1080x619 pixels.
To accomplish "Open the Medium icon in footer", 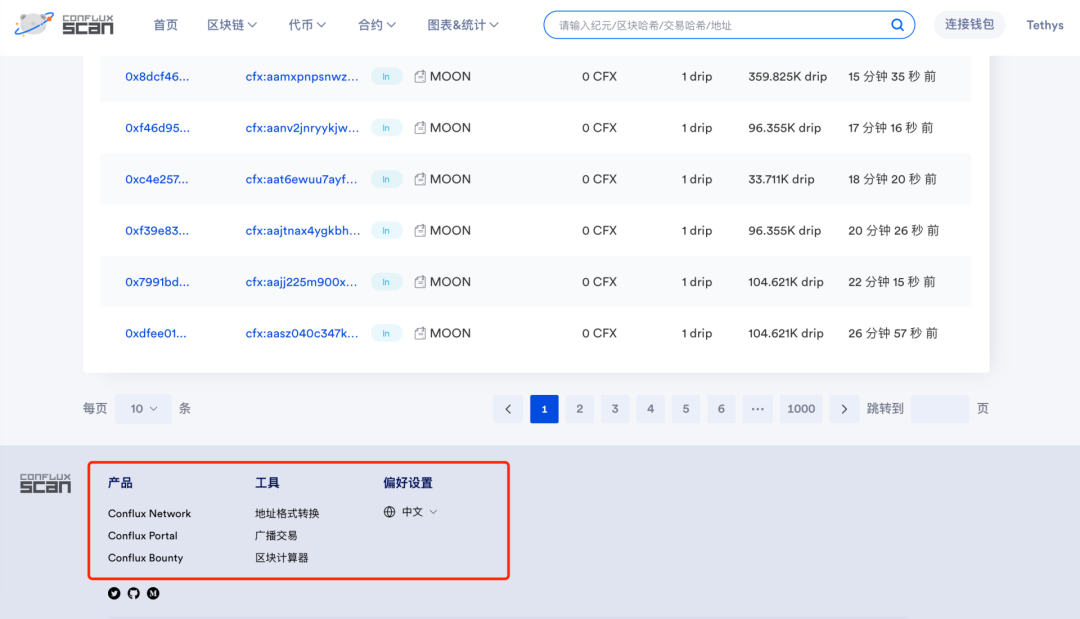I will [153, 593].
